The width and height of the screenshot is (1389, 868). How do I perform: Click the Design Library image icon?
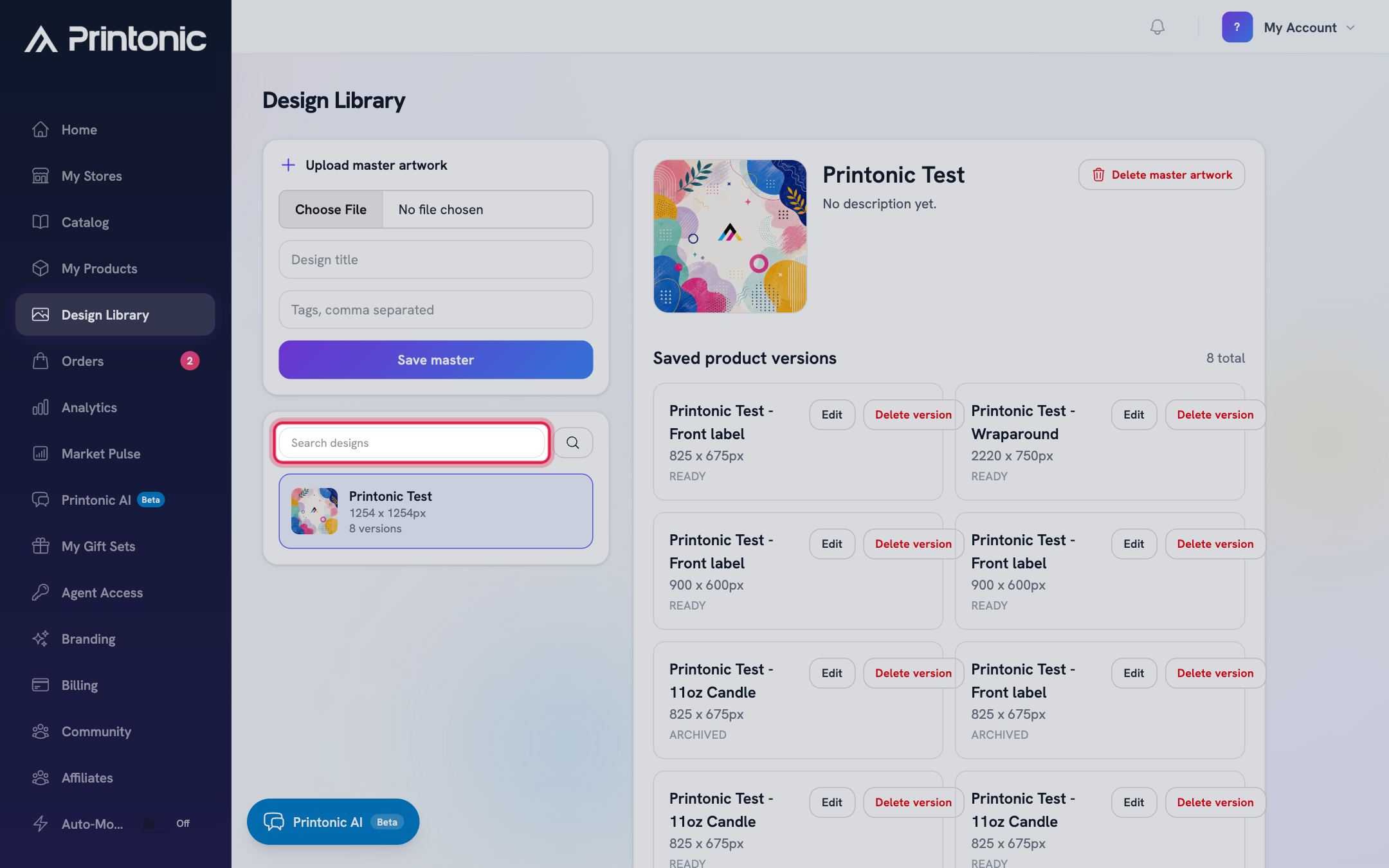pos(41,314)
